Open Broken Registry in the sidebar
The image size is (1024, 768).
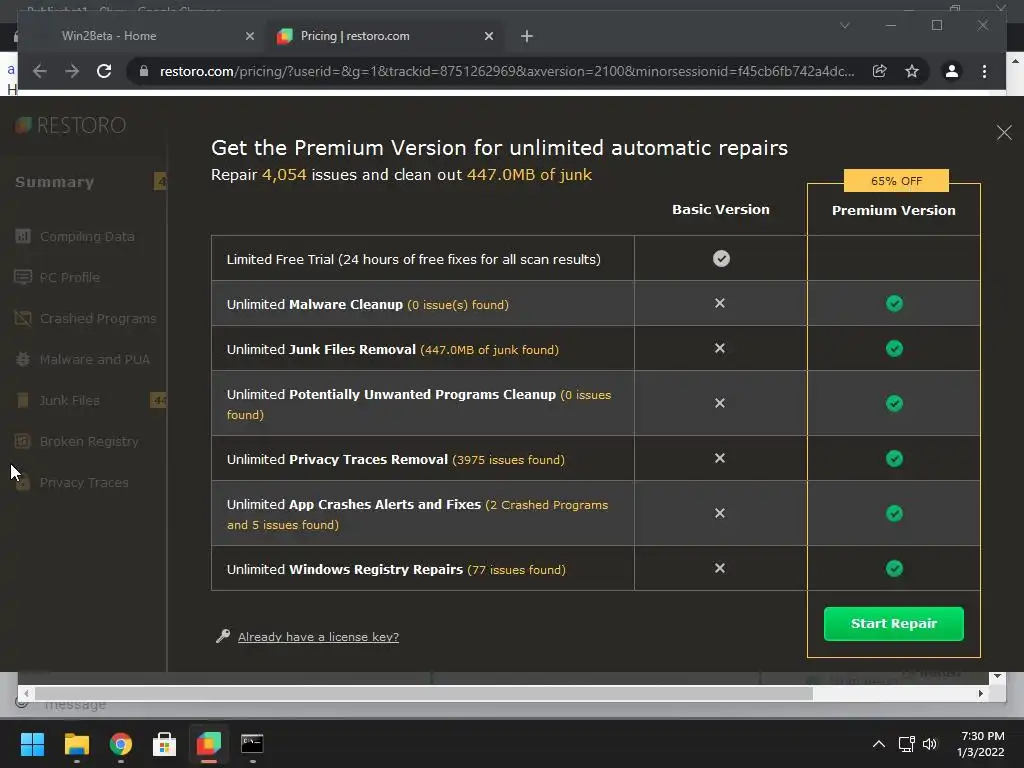point(89,441)
